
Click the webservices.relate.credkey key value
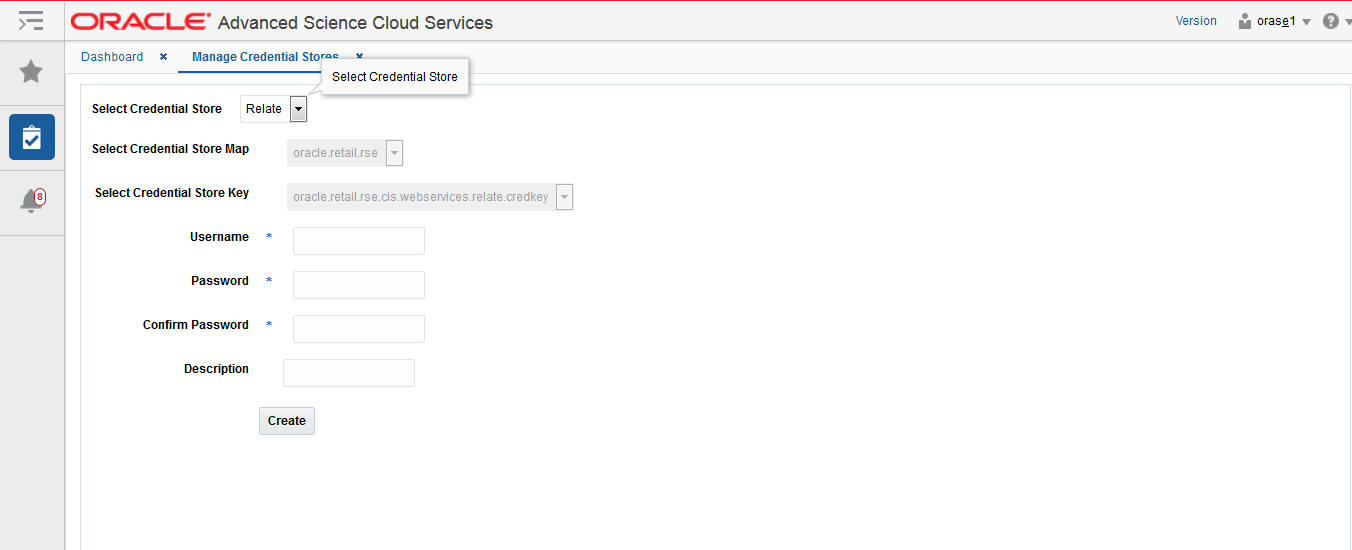(421, 197)
